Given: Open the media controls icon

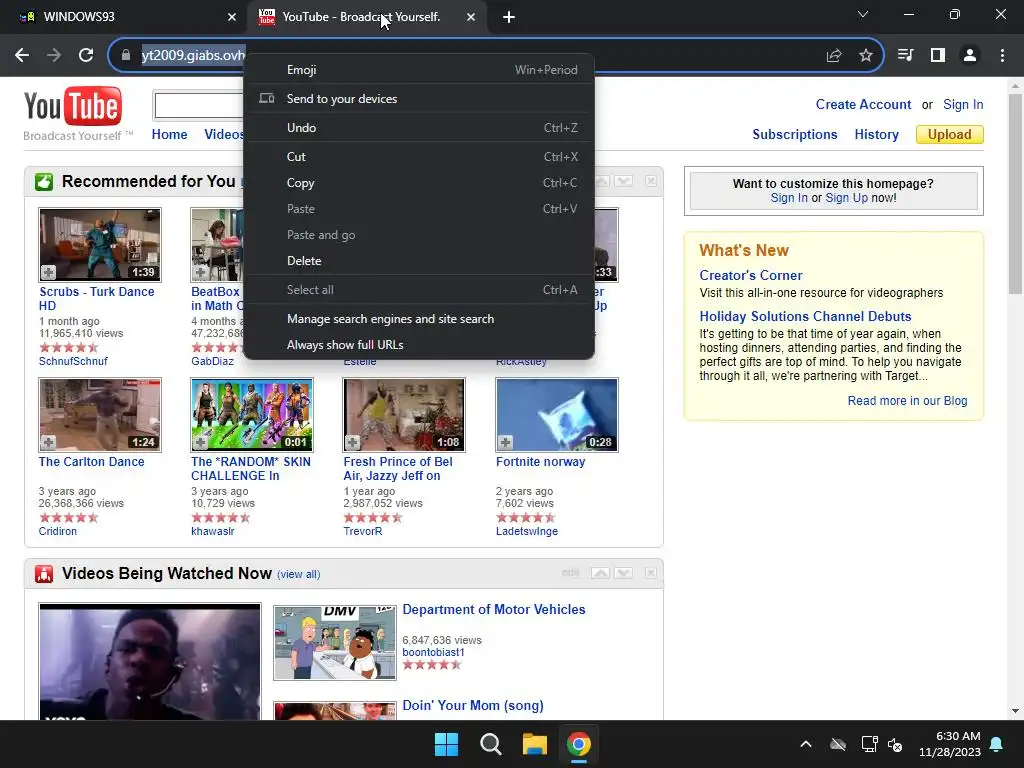Looking at the screenshot, I should 905,56.
